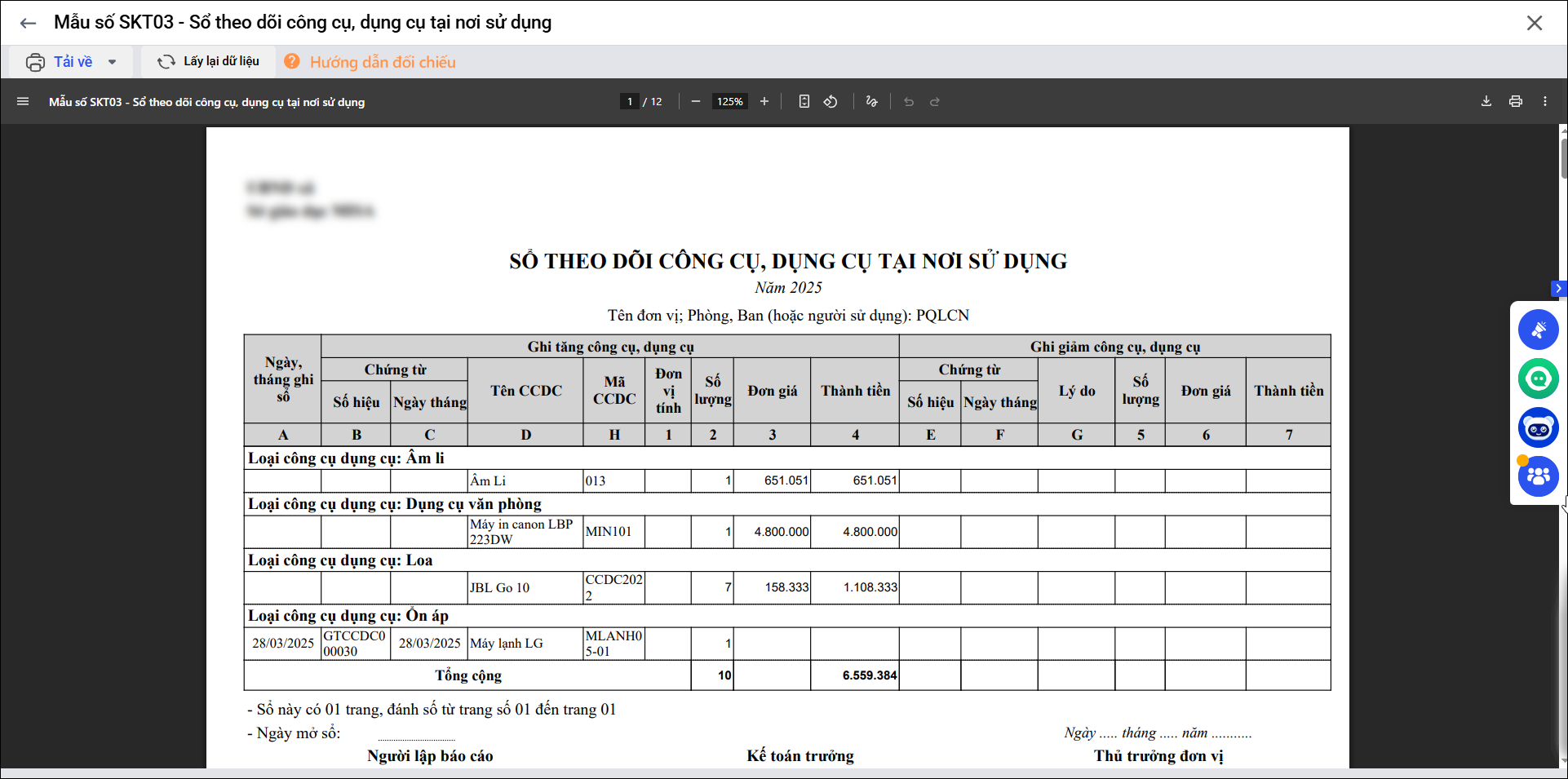
Task: Click the 'Thủ trưởng đơn vị' signature label
Action: point(1158,756)
